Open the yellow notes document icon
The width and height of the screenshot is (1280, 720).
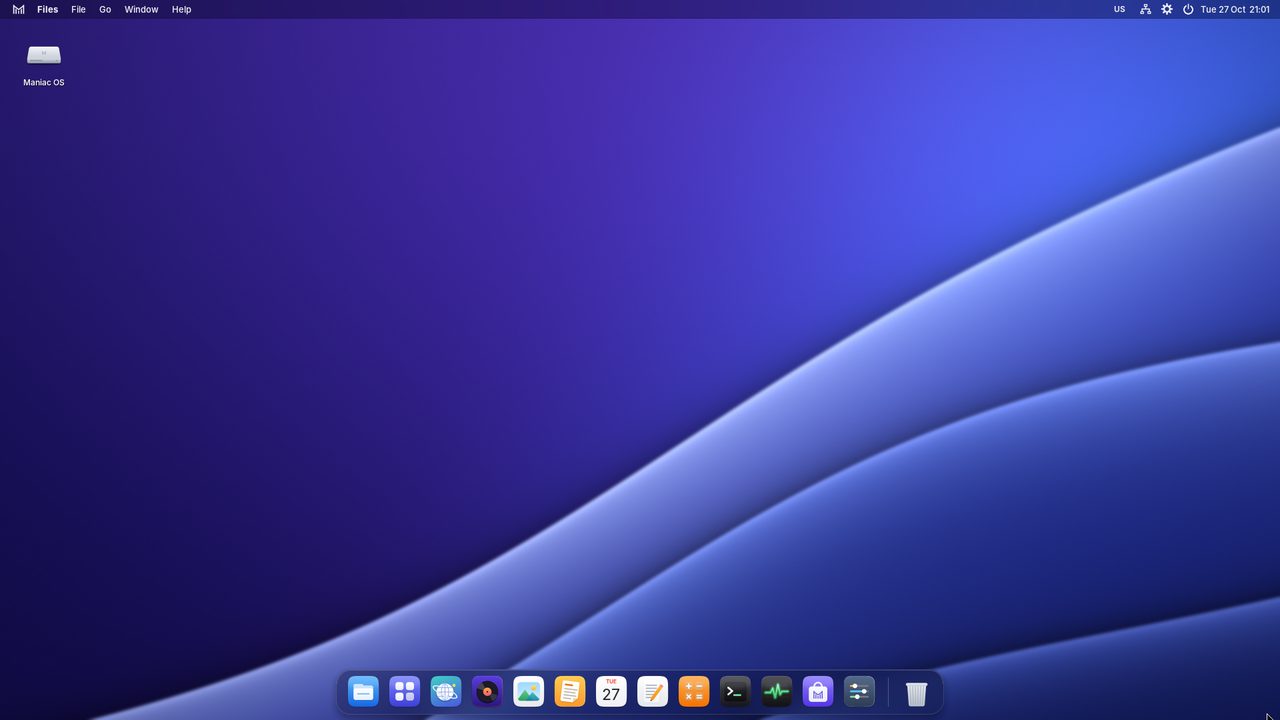click(x=570, y=691)
